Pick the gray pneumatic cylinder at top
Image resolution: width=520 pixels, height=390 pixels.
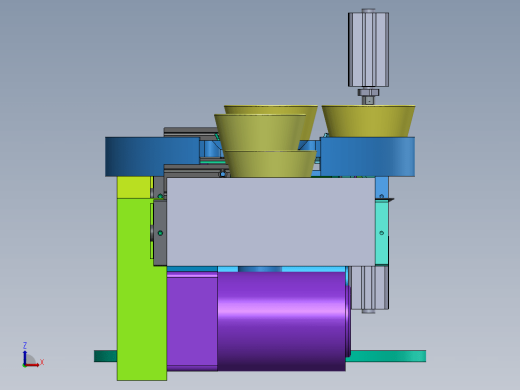[x=368, y=49]
